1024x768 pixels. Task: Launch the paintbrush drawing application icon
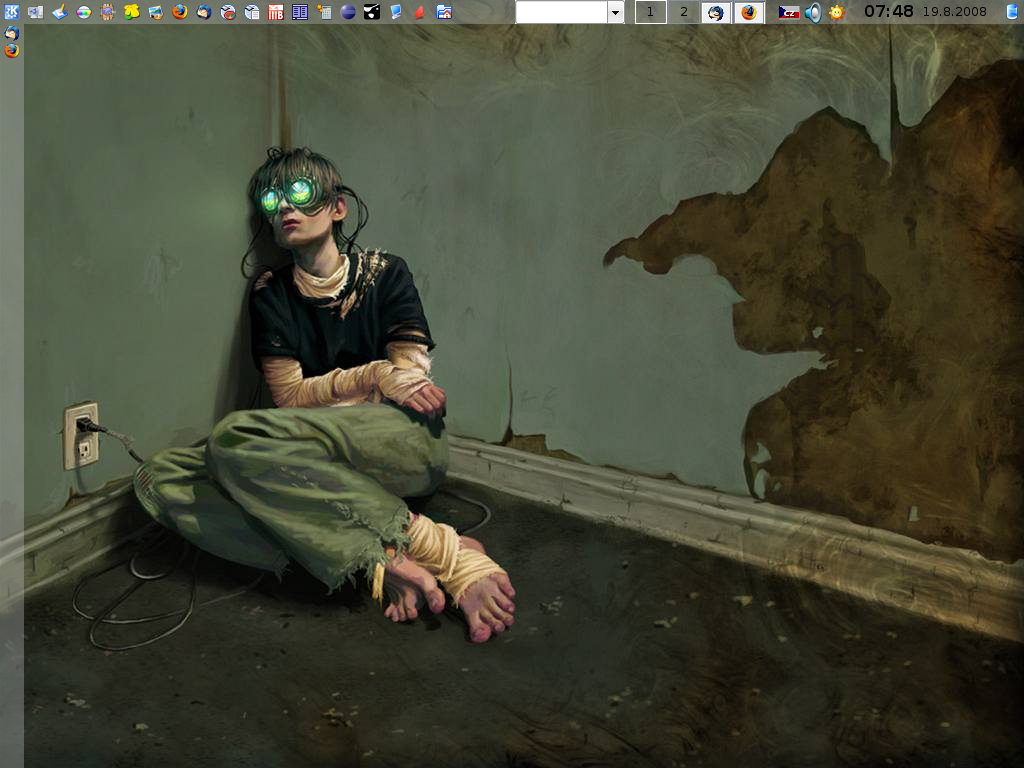(x=60, y=12)
